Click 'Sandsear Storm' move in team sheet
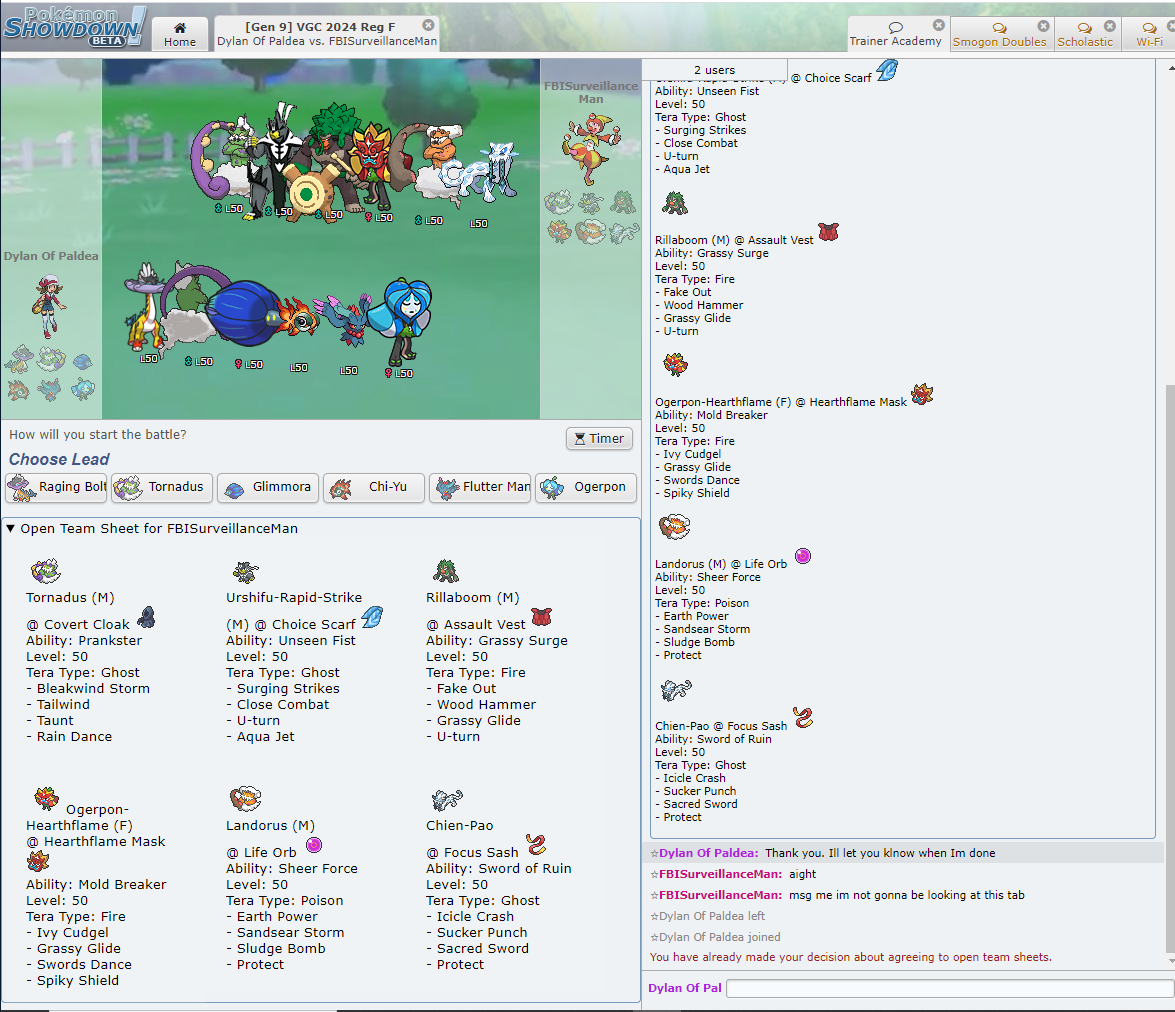This screenshot has width=1175, height=1012. pos(290,933)
